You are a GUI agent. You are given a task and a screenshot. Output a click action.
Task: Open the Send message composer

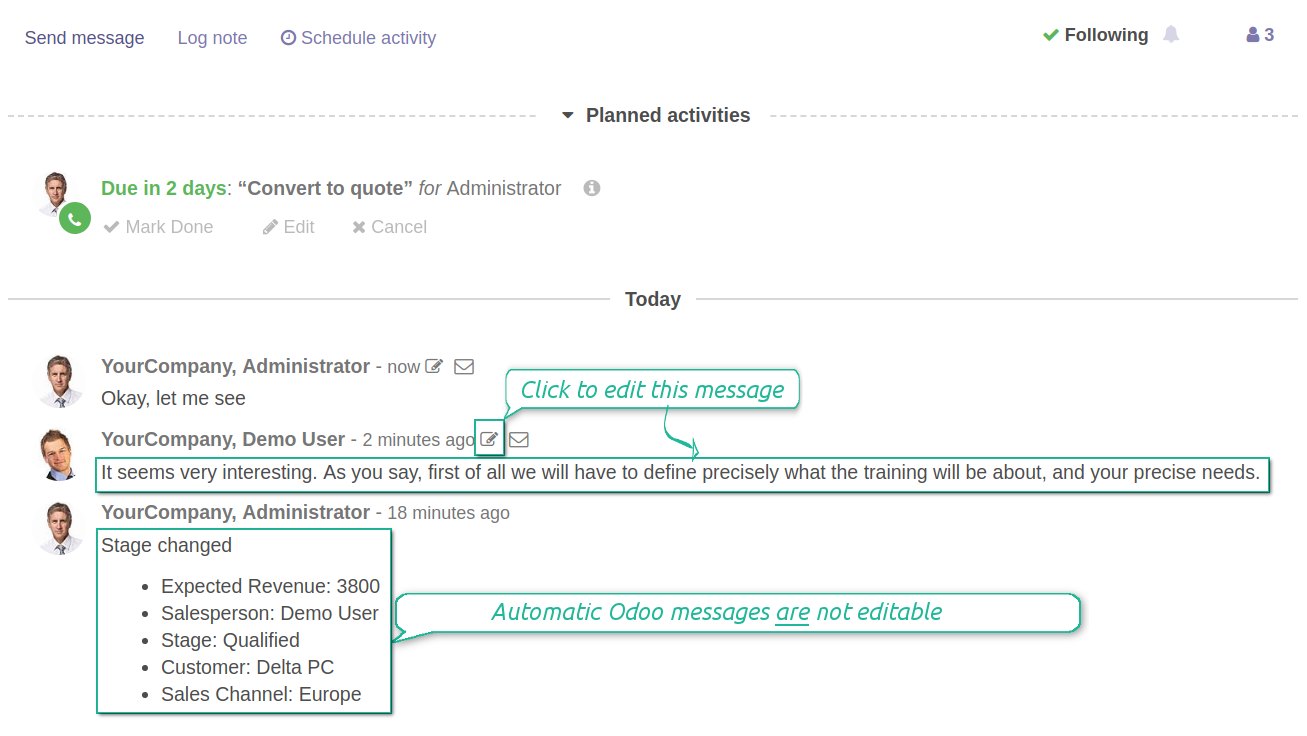point(84,38)
